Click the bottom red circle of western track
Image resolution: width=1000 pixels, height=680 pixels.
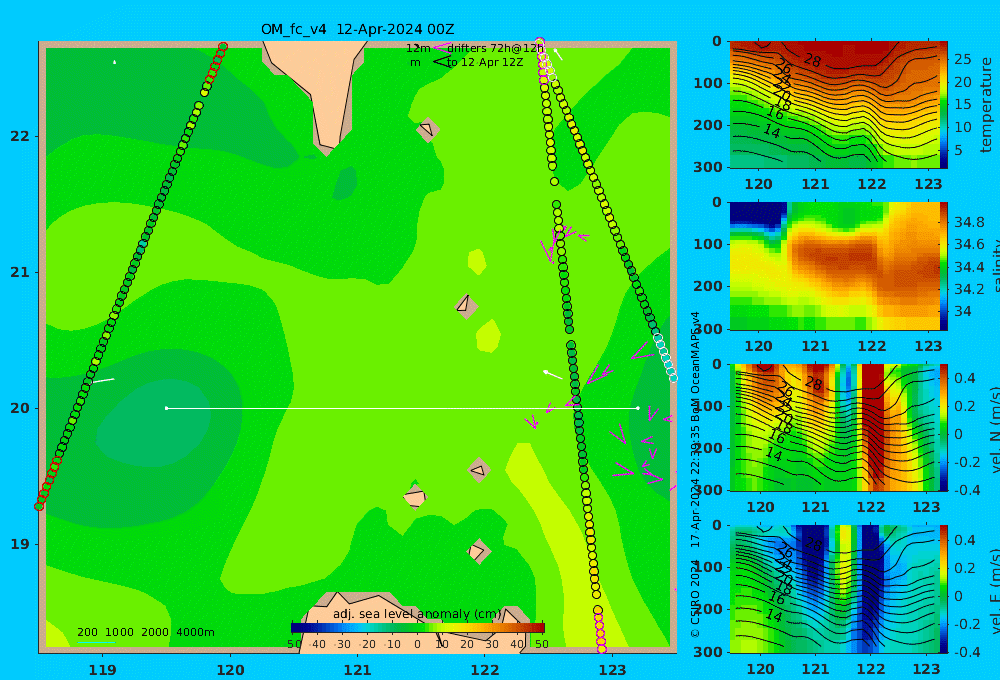coord(39,506)
